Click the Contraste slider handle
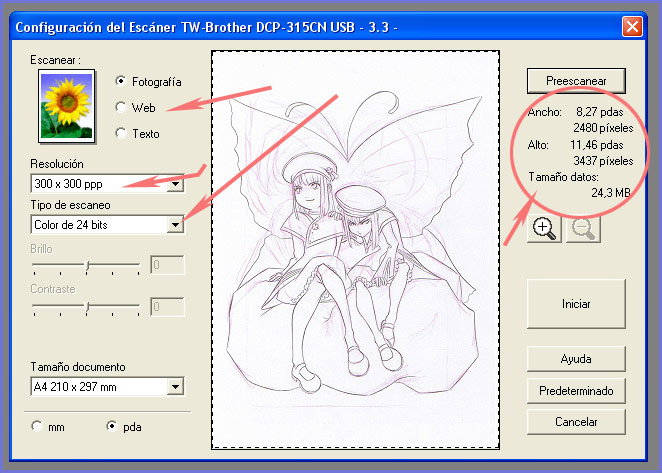Image resolution: width=662 pixels, height=473 pixels. coord(87,307)
